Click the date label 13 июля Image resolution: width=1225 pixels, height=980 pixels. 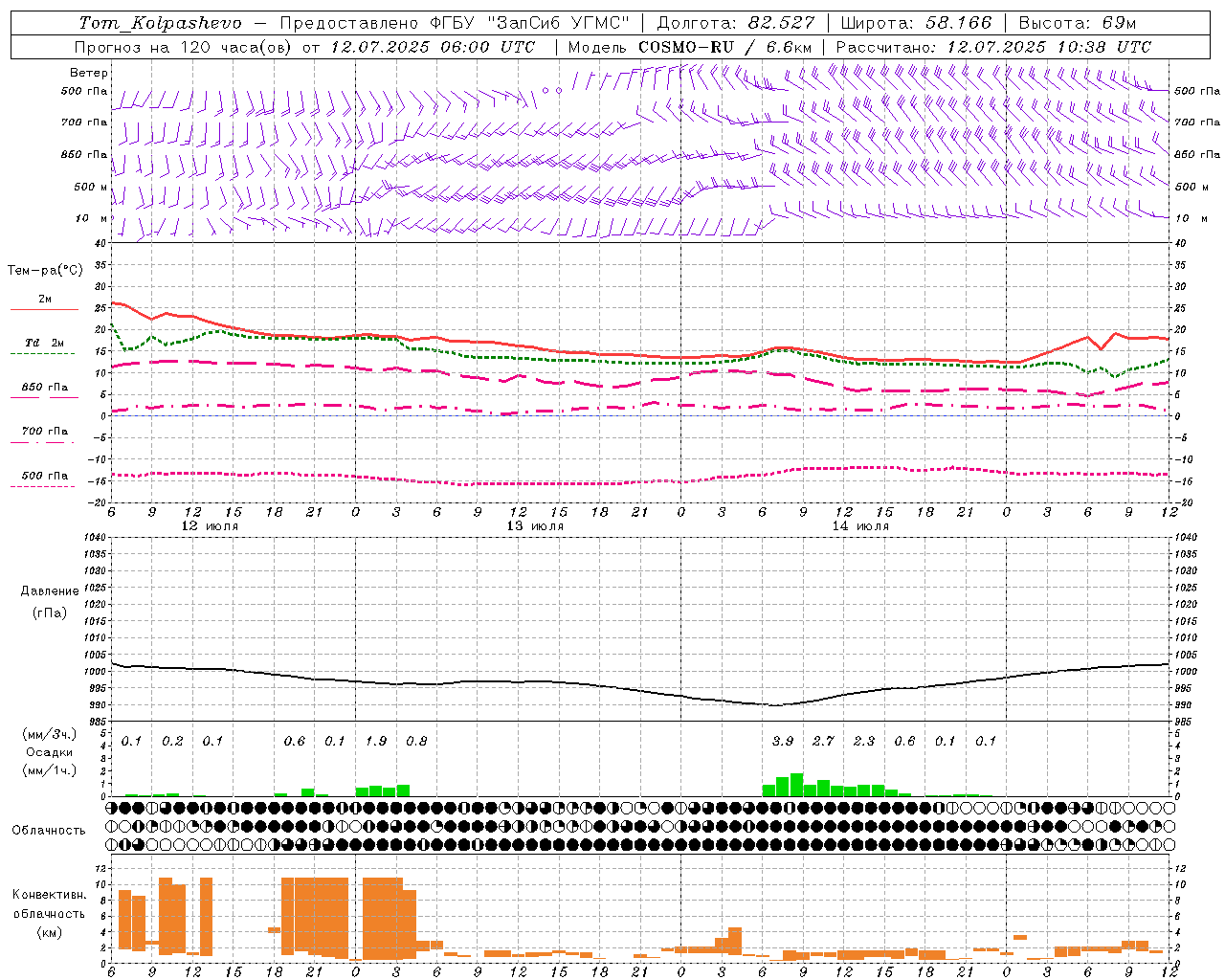535,526
